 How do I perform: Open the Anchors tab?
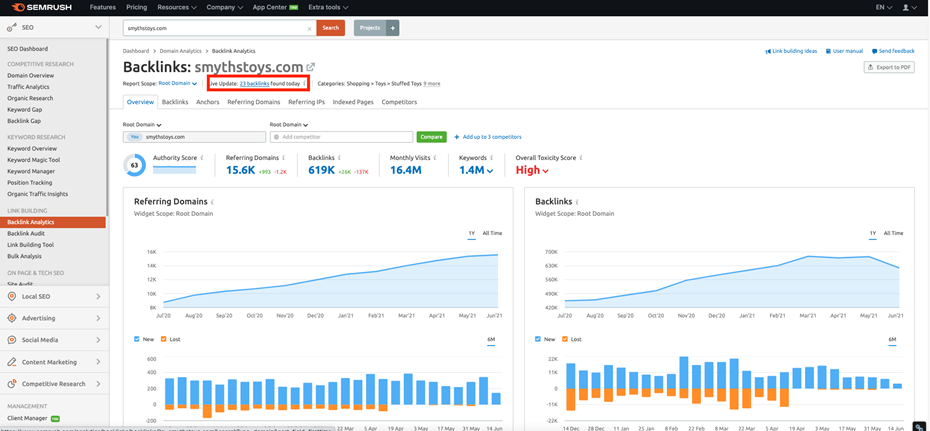207,102
